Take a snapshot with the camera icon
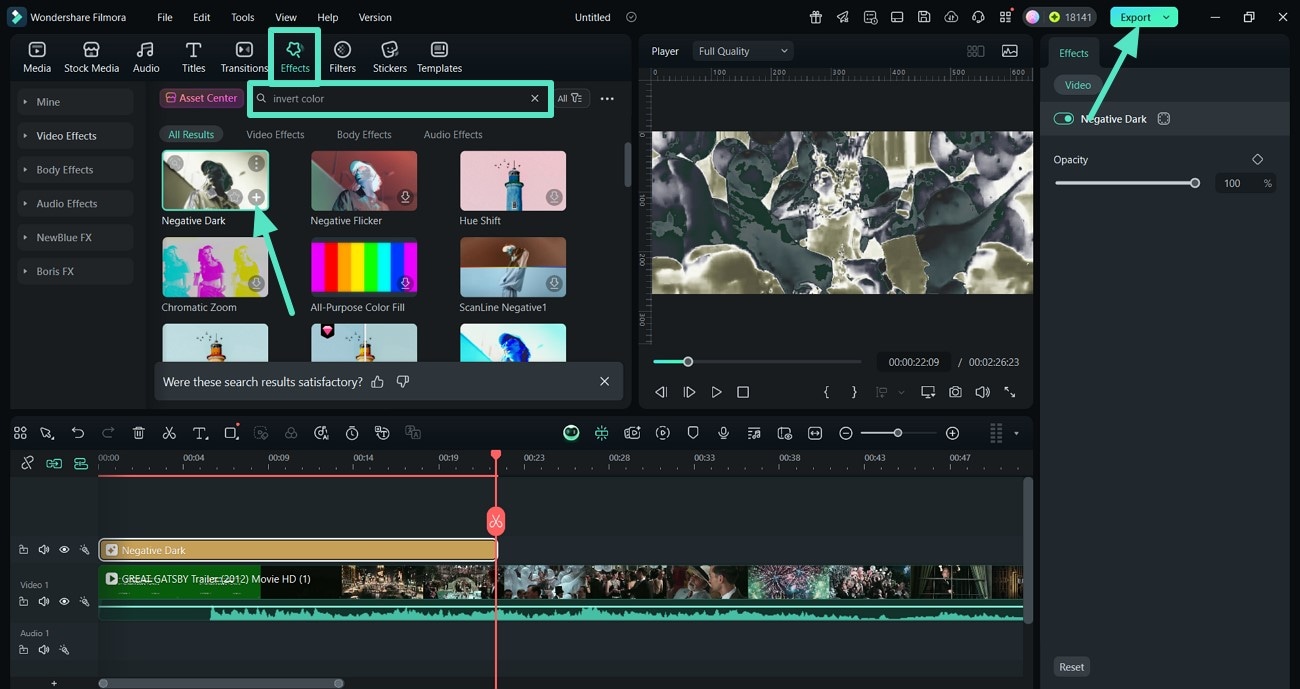 [x=955, y=392]
